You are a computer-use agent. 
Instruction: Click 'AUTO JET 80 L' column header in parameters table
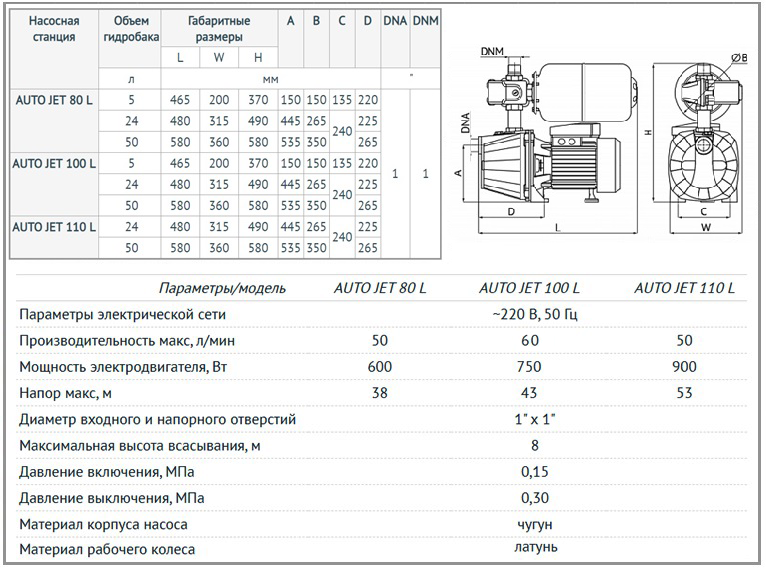[x=380, y=288]
